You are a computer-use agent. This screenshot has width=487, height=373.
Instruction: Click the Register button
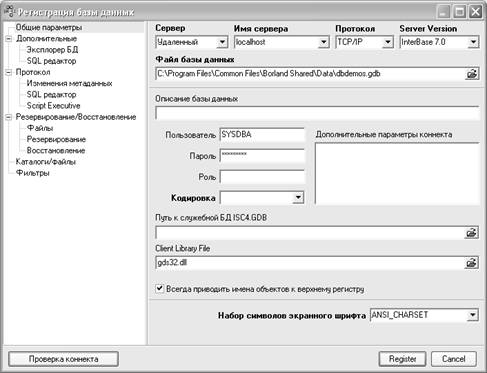(x=402, y=359)
